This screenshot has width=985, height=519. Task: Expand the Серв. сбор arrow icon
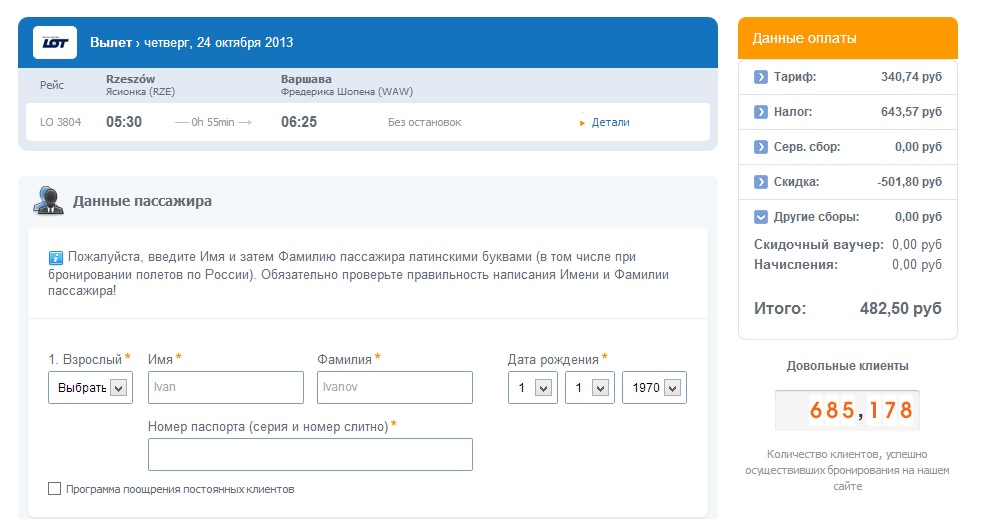[x=761, y=147]
